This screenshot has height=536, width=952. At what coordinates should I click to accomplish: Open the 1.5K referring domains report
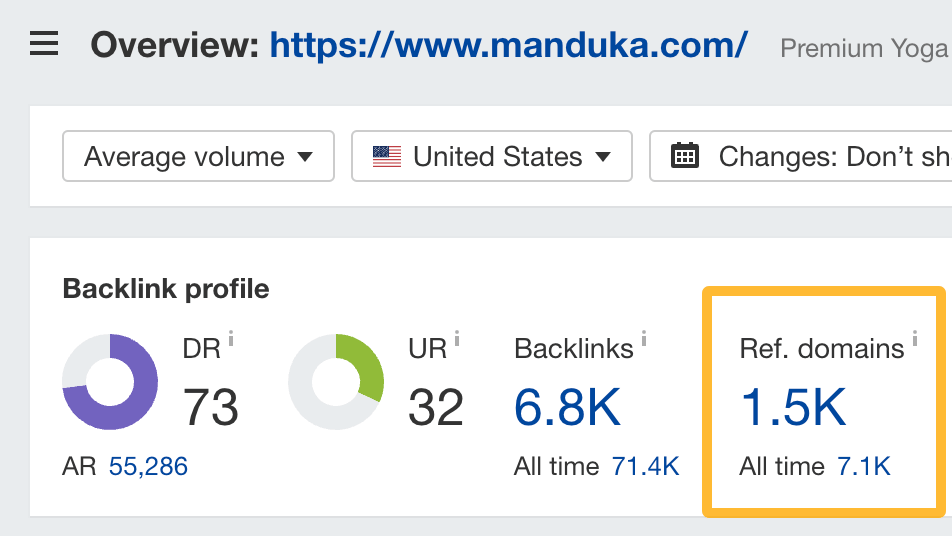pos(793,407)
